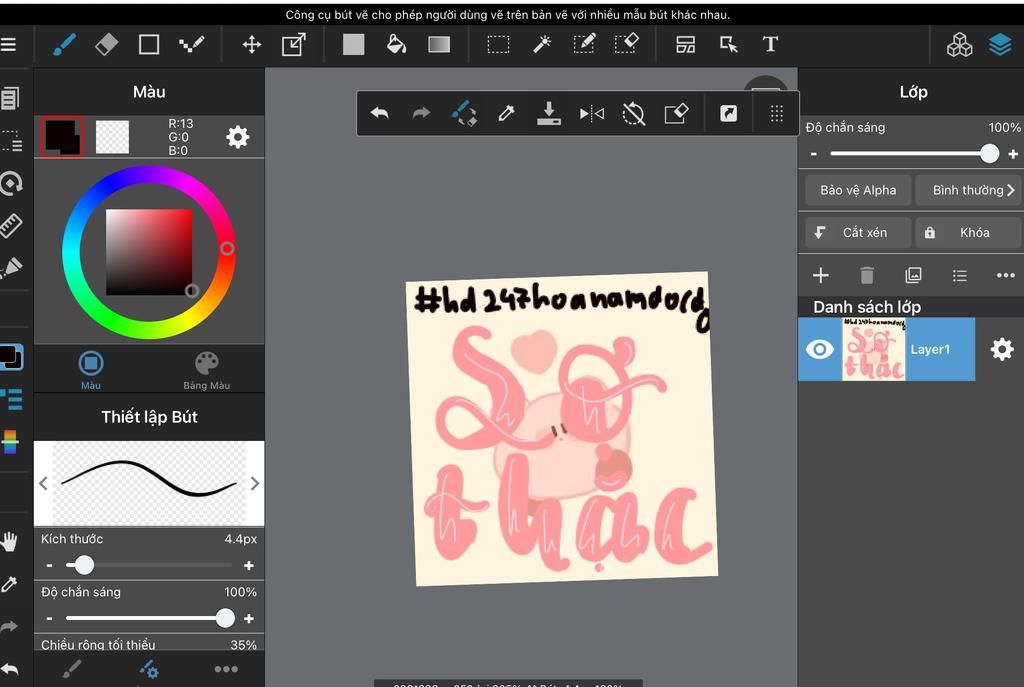This screenshot has height=687, width=1024.
Task: Activate the Move tool
Action: click(x=251, y=44)
